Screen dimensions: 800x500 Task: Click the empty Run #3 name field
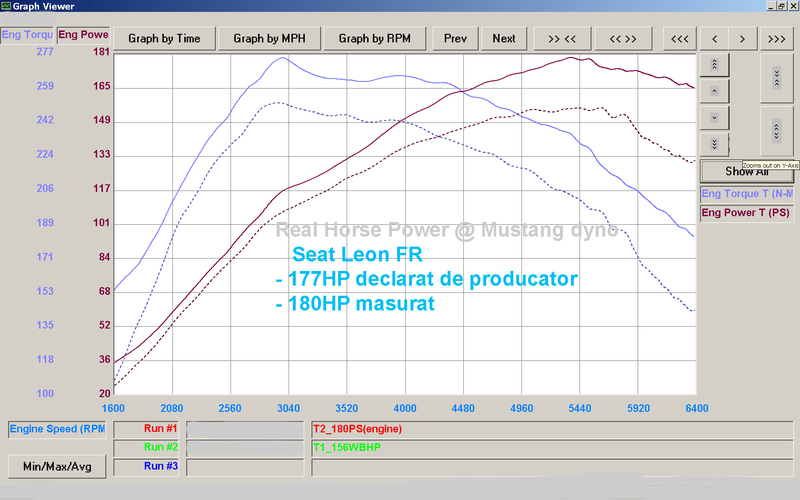[x=552, y=466]
